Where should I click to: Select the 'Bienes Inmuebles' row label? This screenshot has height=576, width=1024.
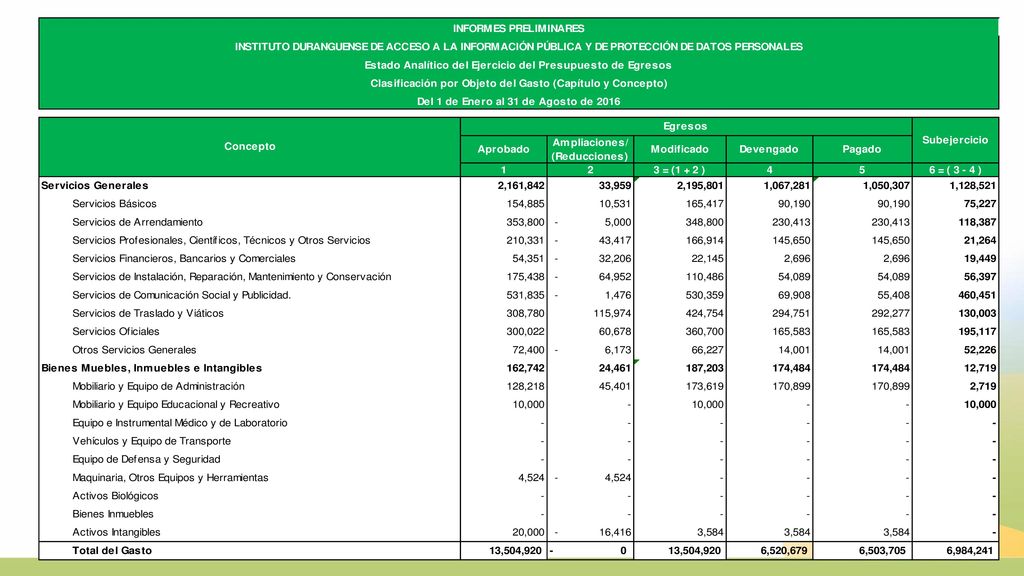(112, 515)
